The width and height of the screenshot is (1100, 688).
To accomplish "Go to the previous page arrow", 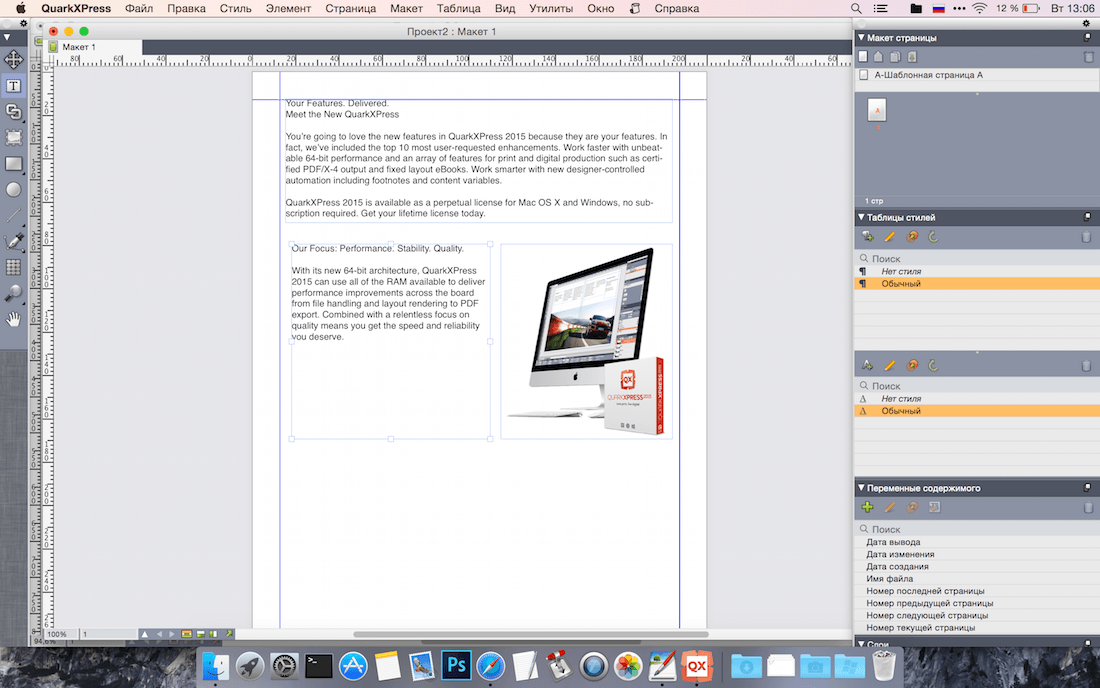I will coord(159,634).
